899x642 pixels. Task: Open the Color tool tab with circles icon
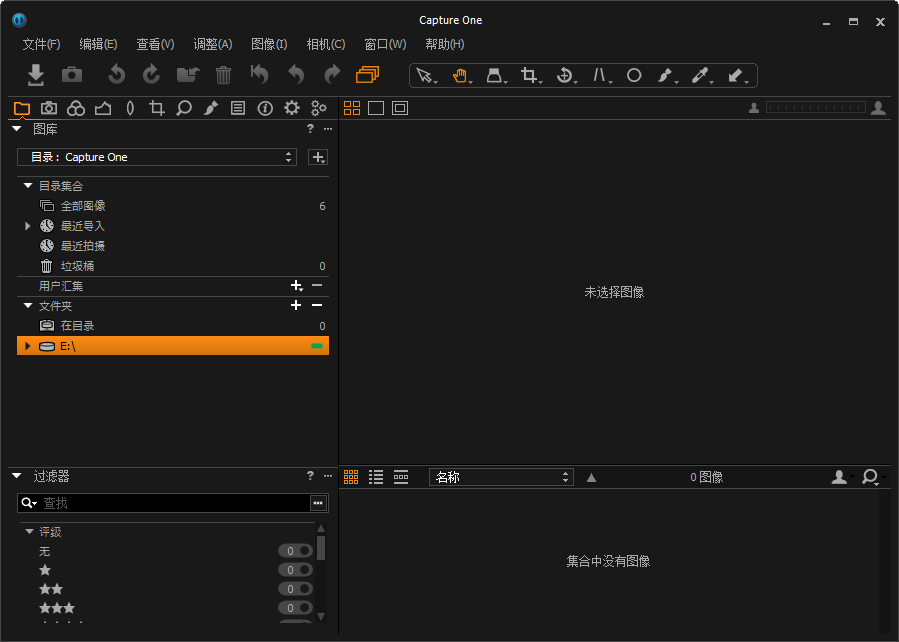[76, 108]
